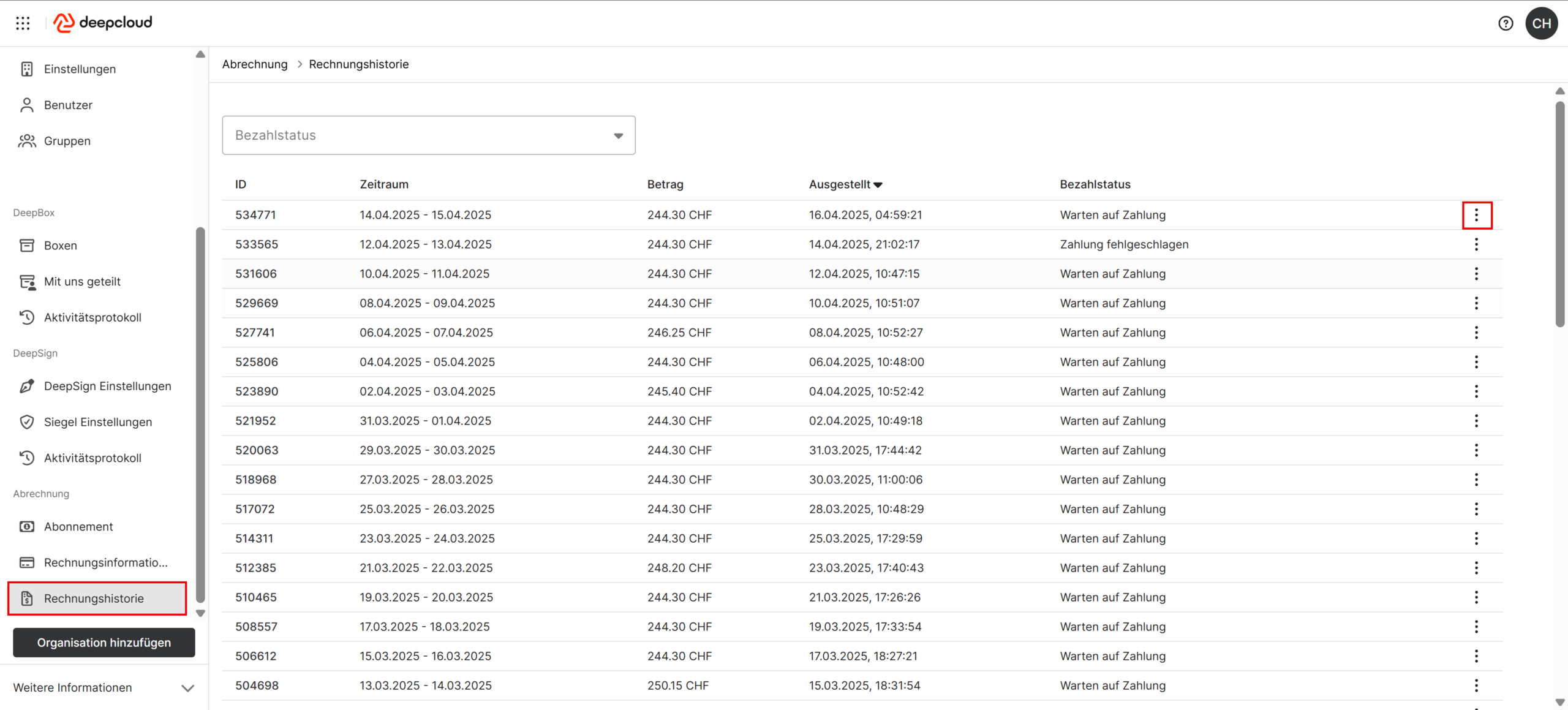Select DeepSign Einstellungen pen icon

tap(27, 386)
